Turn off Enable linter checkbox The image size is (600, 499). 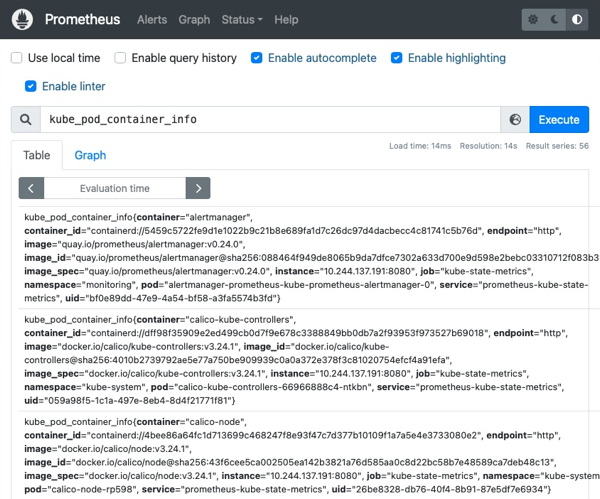pos(31,86)
